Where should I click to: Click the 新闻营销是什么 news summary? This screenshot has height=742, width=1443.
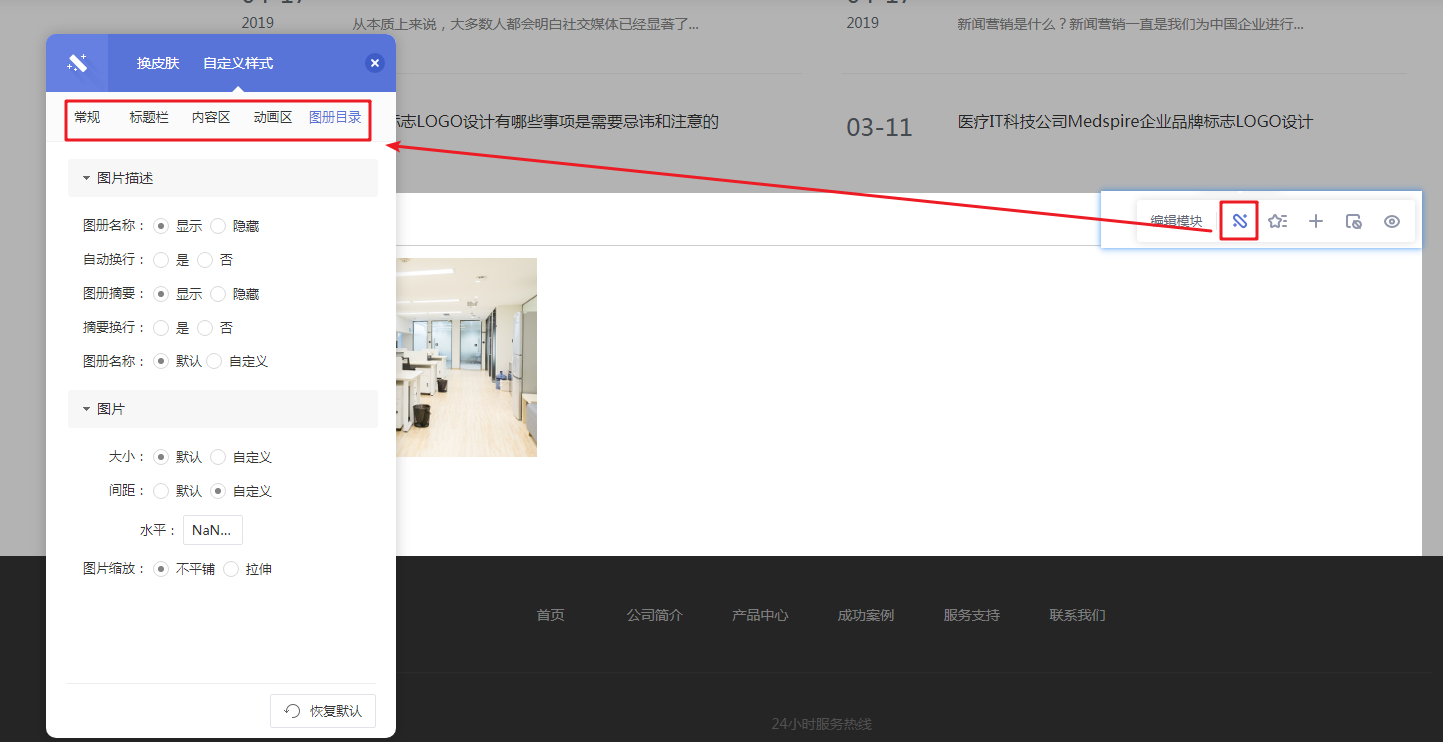[1130, 24]
